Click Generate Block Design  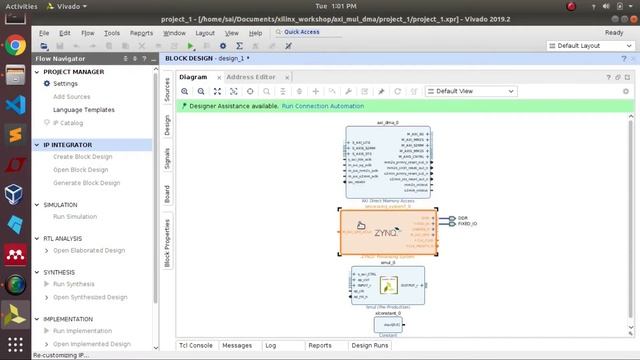[87, 183]
